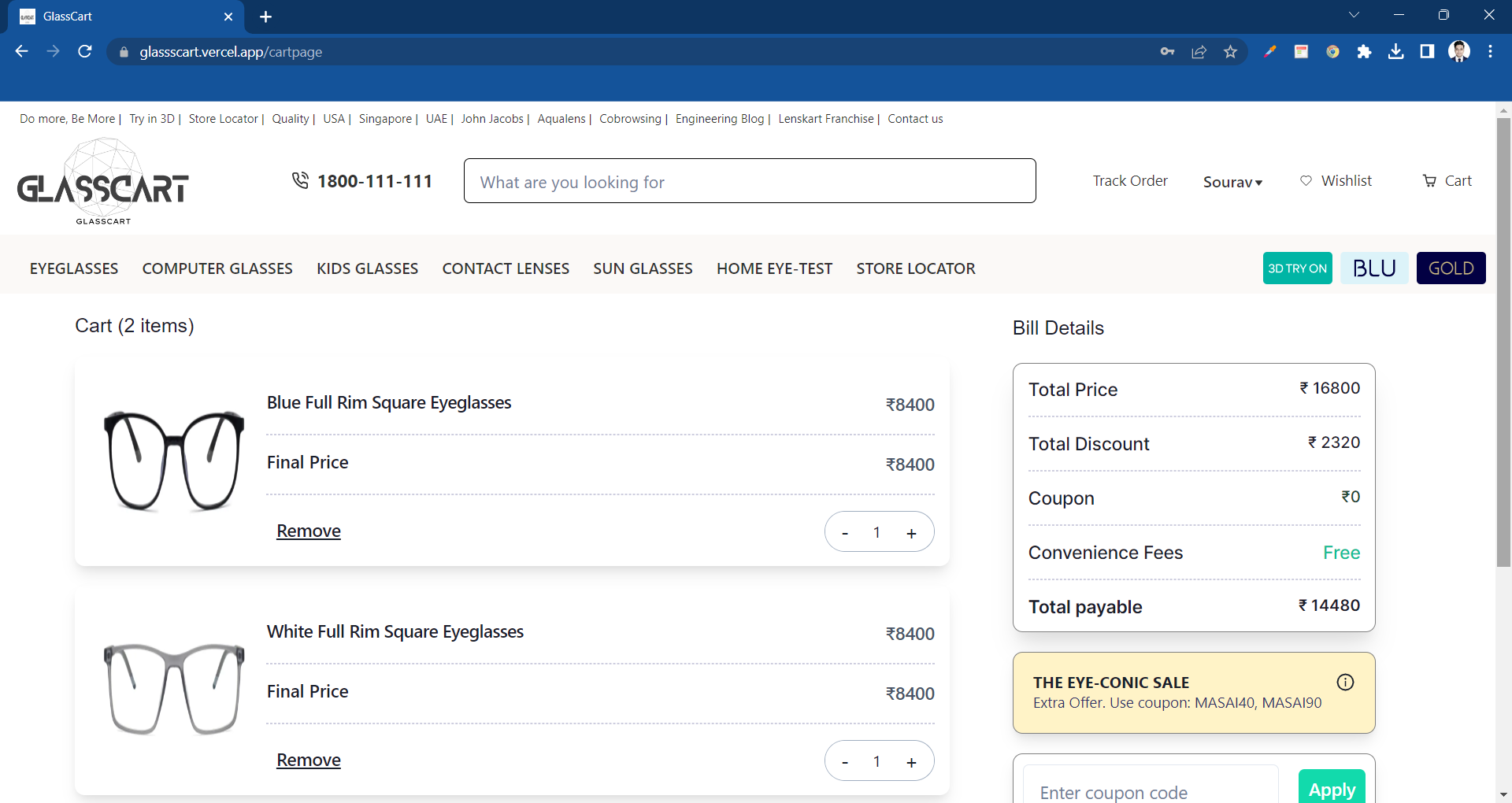This screenshot has width=1512, height=803.
Task: Close the GlassCart tab
Action: pos(228,17)
